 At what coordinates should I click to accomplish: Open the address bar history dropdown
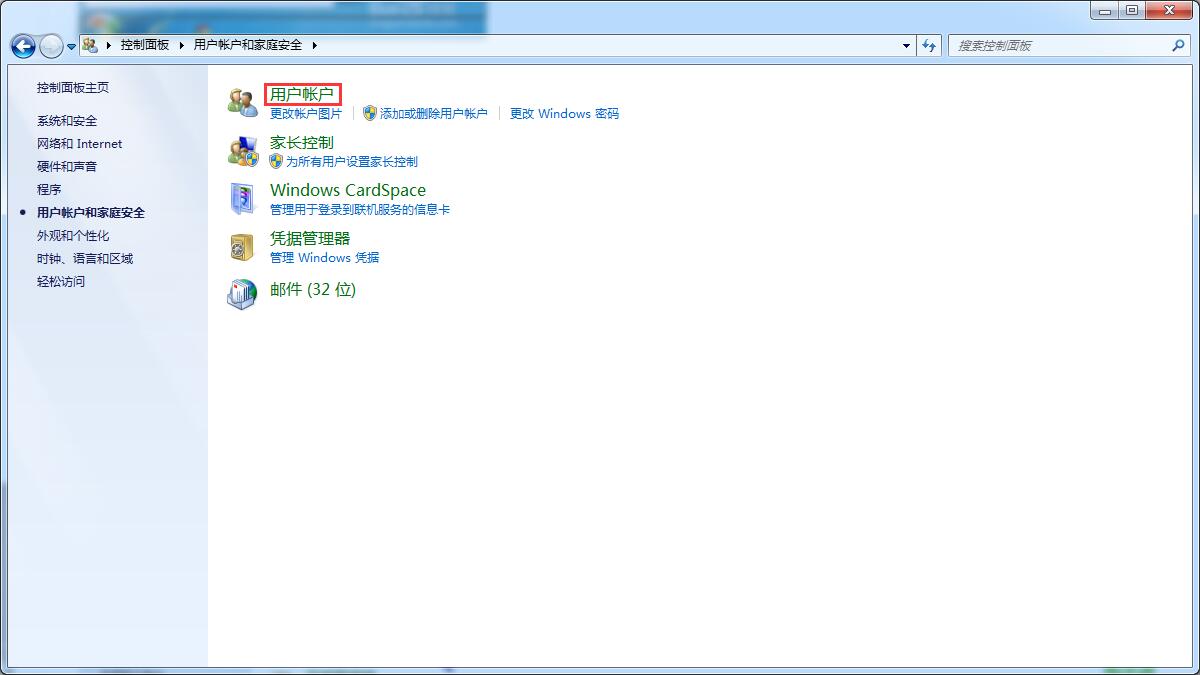pyautogui.click(x=906, y=45)
